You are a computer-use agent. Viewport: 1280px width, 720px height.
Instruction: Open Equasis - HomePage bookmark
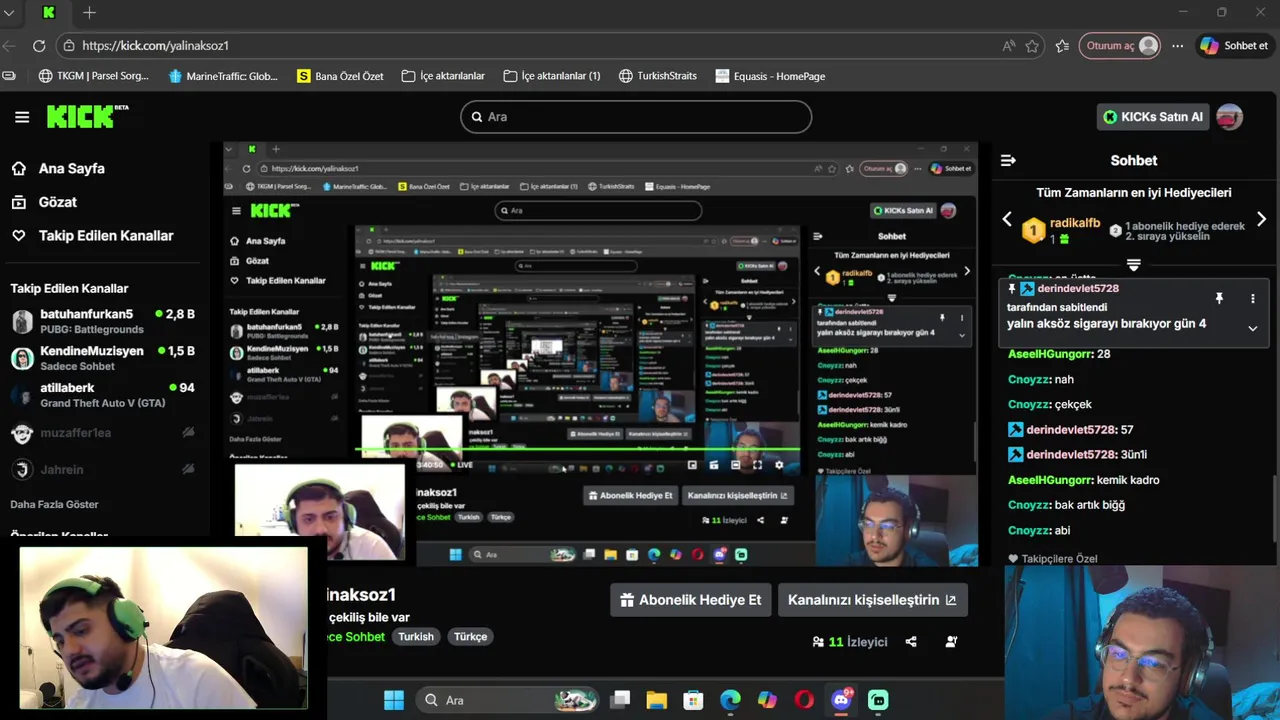[770, 76]
